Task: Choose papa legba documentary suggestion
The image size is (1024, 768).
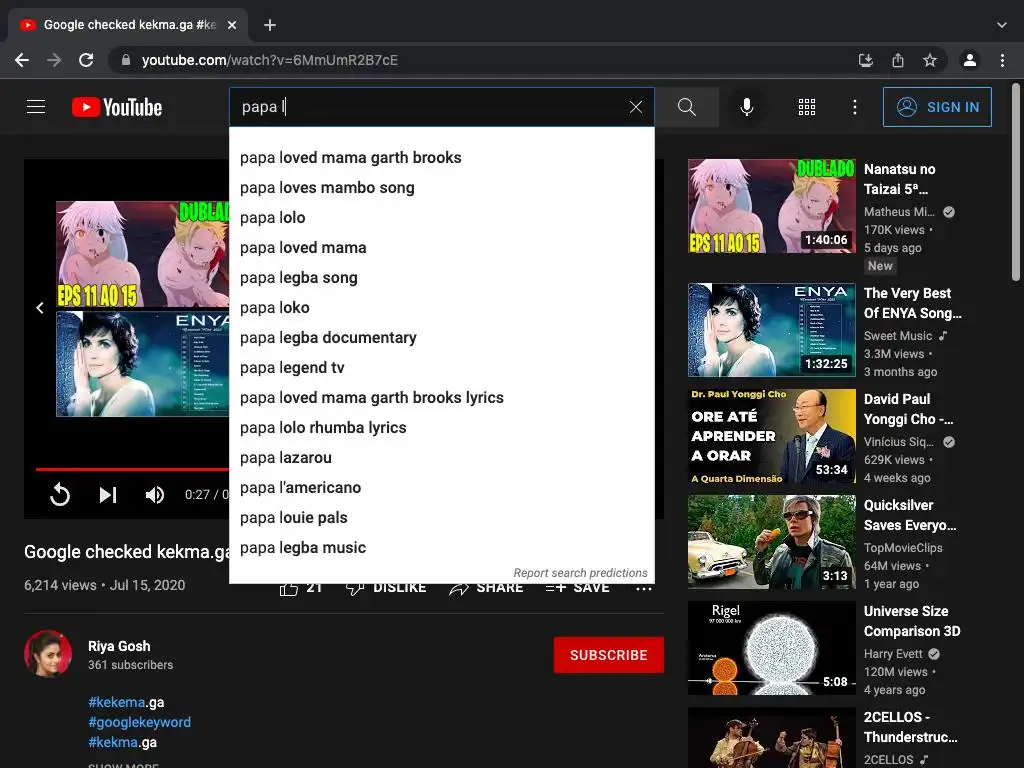Action: [441, 338]
